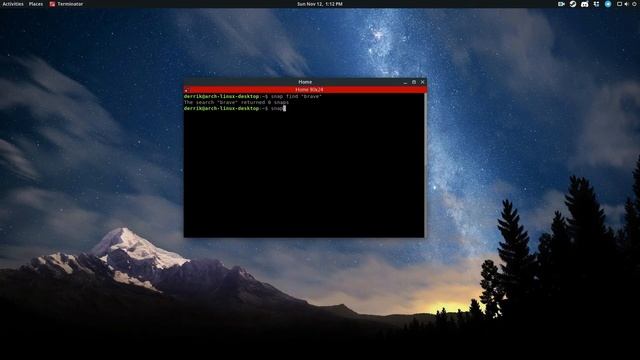This screenshot has width=640, height=360.
Task: Open the Discord tray icon
Action: tap(584, 4)
